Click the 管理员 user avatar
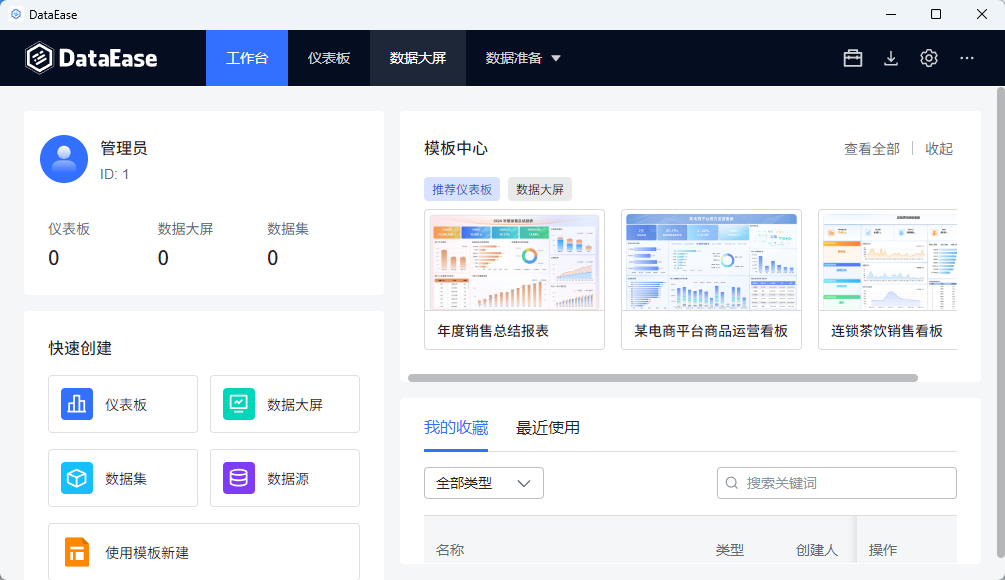The width and height of the screenshot is (1005, 580). click(64, 158)
